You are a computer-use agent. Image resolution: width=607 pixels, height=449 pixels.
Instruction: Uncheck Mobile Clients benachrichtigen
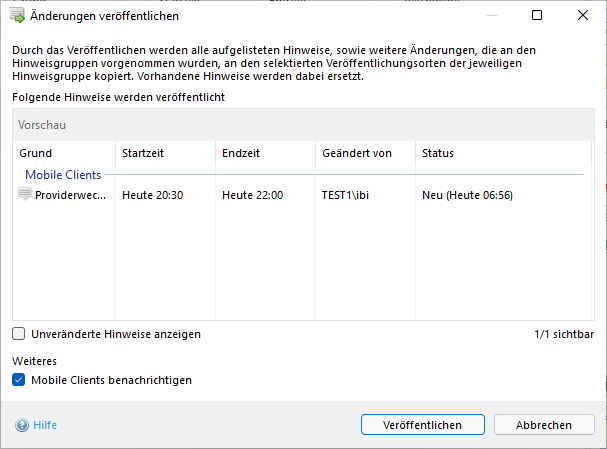pos(19,380)
